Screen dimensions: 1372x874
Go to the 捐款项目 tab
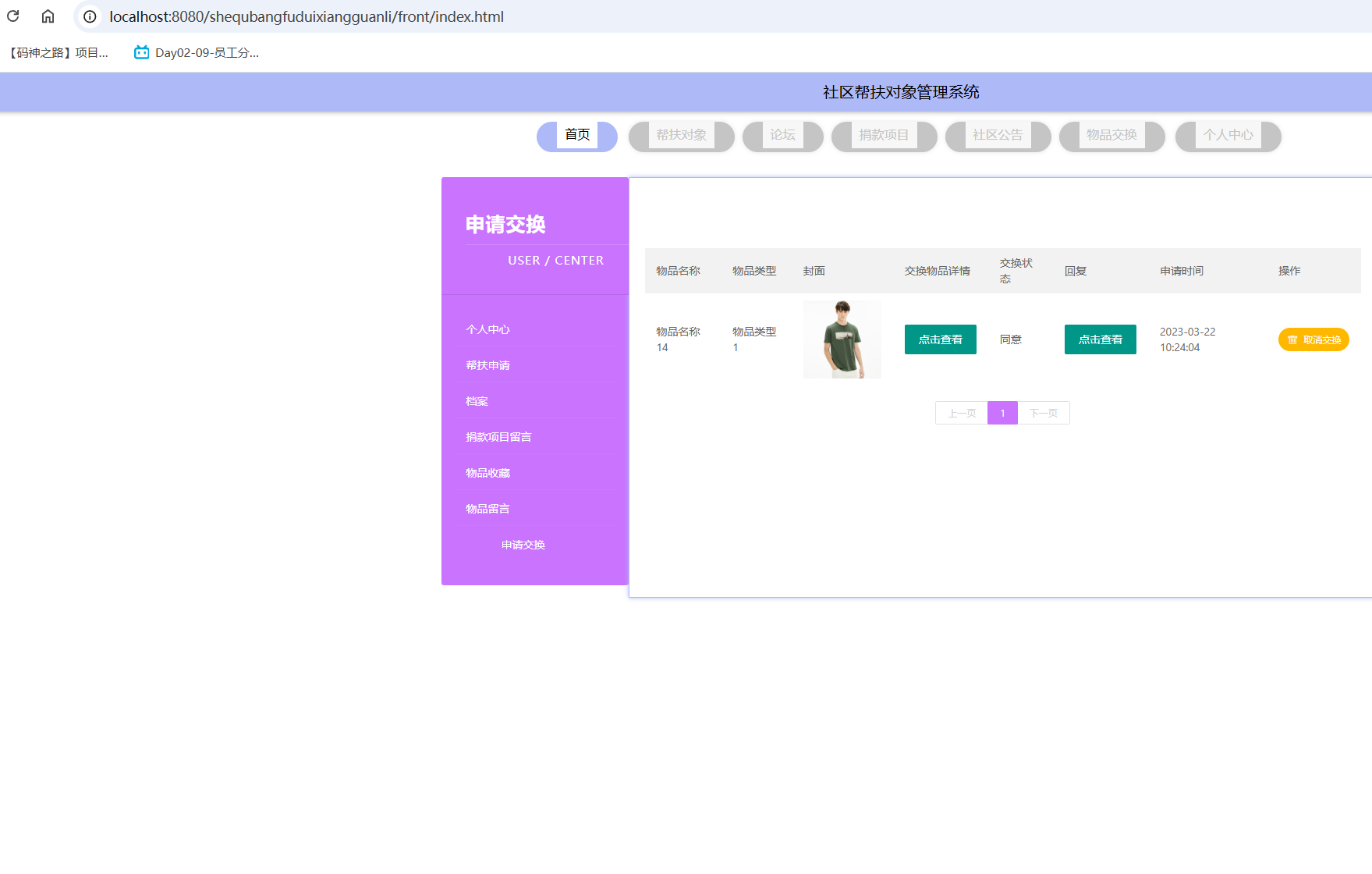[x=884, y=135]
